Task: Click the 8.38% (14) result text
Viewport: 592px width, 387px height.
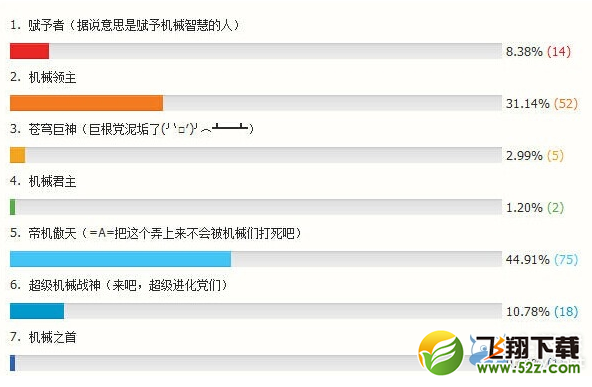Action: tap(538, 51)
